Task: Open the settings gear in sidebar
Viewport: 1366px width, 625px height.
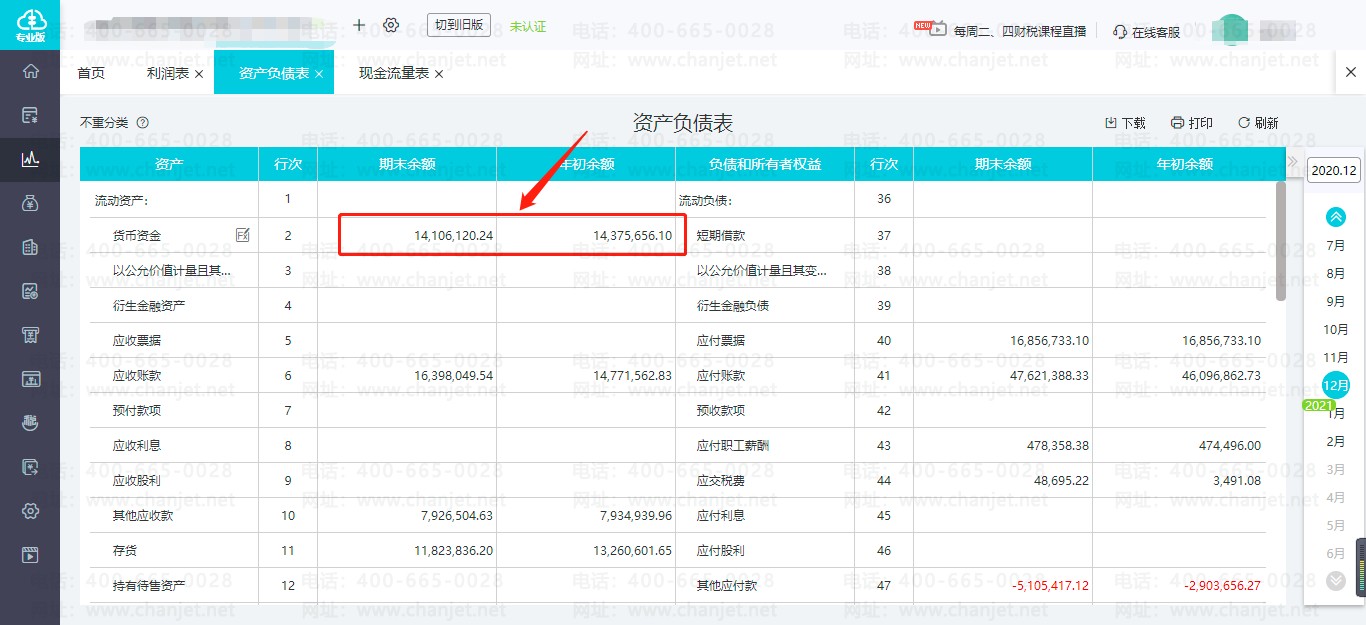Action: pos(30,511)
